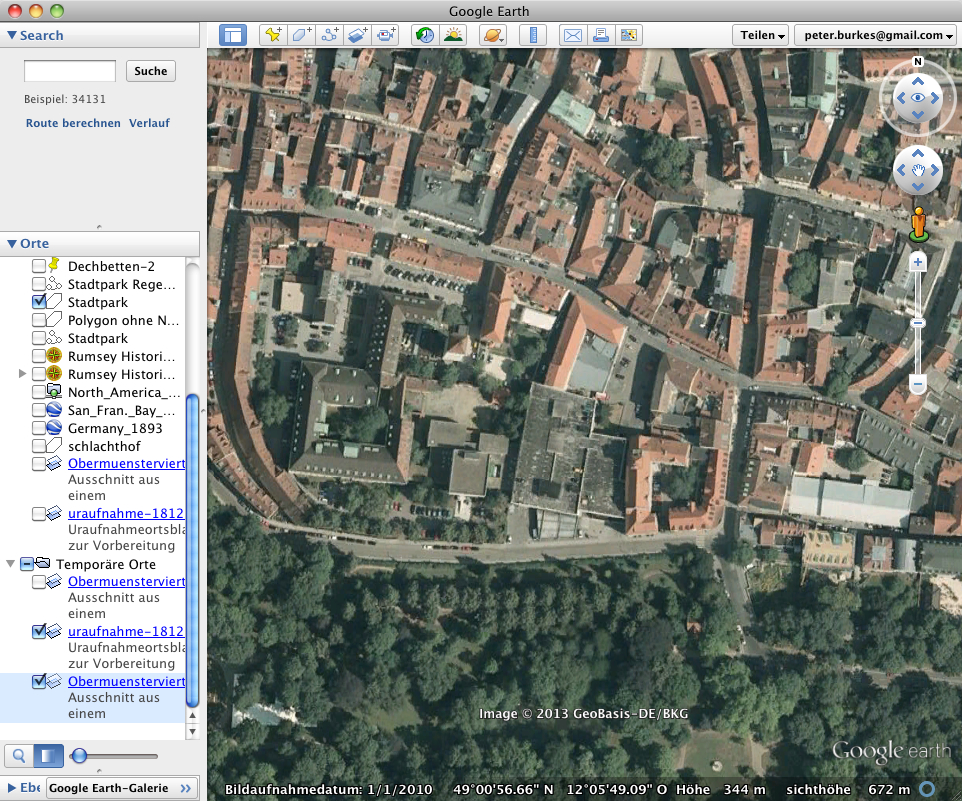Show sunlight across the landscape
962x801 pixels.
[453, 35]
